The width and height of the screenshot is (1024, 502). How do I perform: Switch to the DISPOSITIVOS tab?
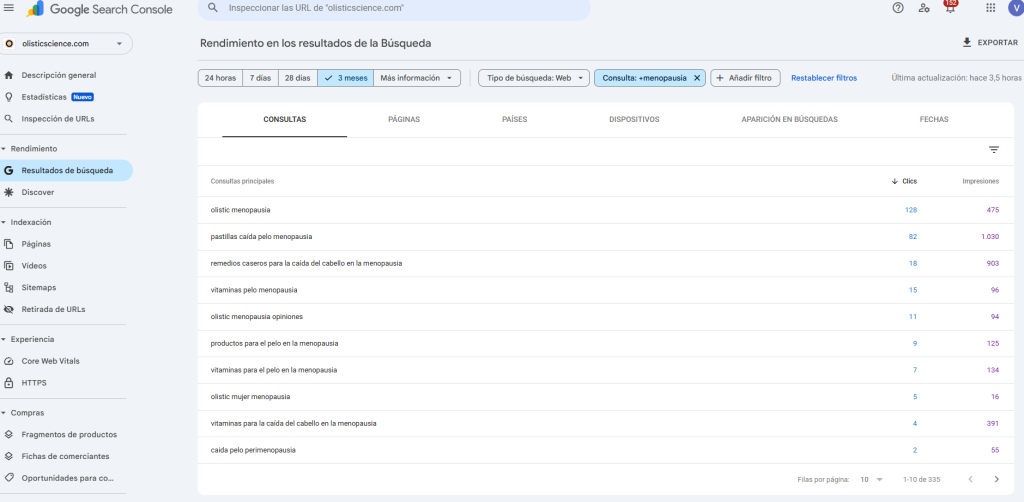(x=633, y=120)
